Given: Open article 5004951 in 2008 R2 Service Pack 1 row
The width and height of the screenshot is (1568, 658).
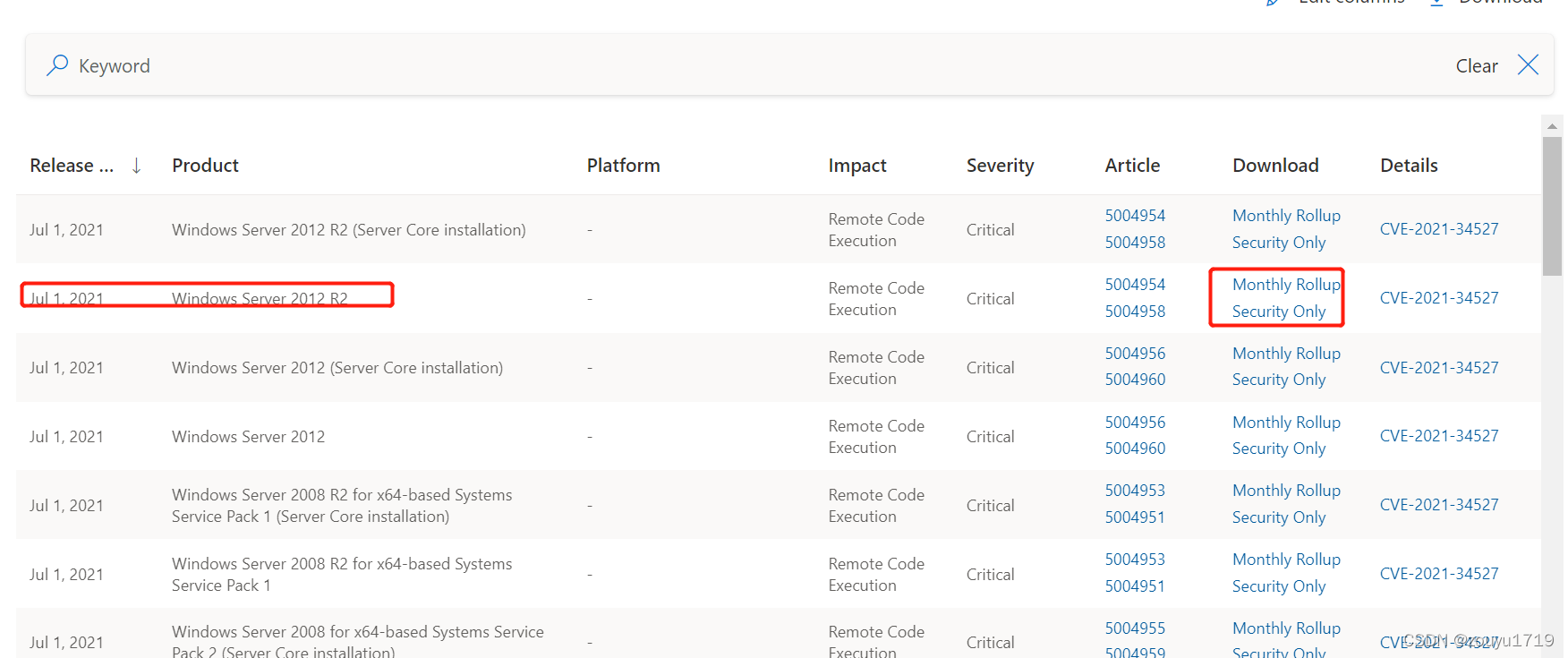Looking at the screenshot, I should (x=1135, y=586).
